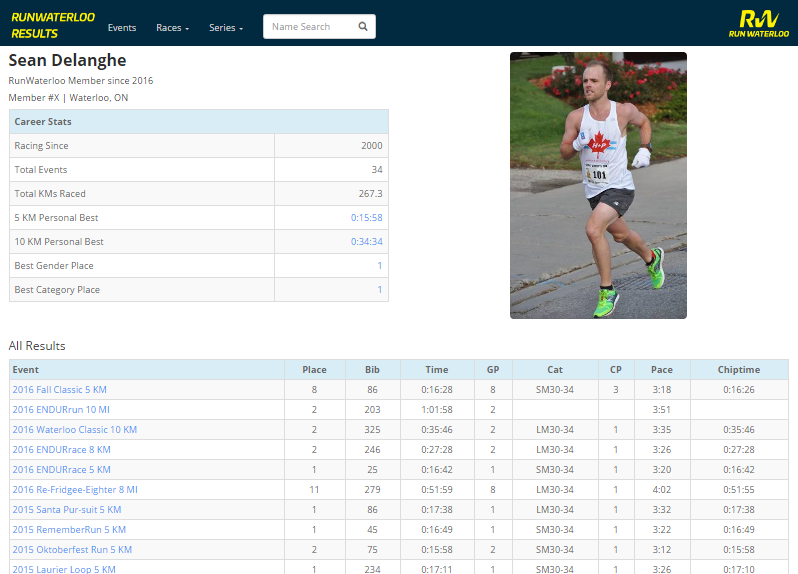This screenshot has width=798, height=574.
Task: Open 2016 Waterloo Classic 10 KM
Action: tap(75, 429)
